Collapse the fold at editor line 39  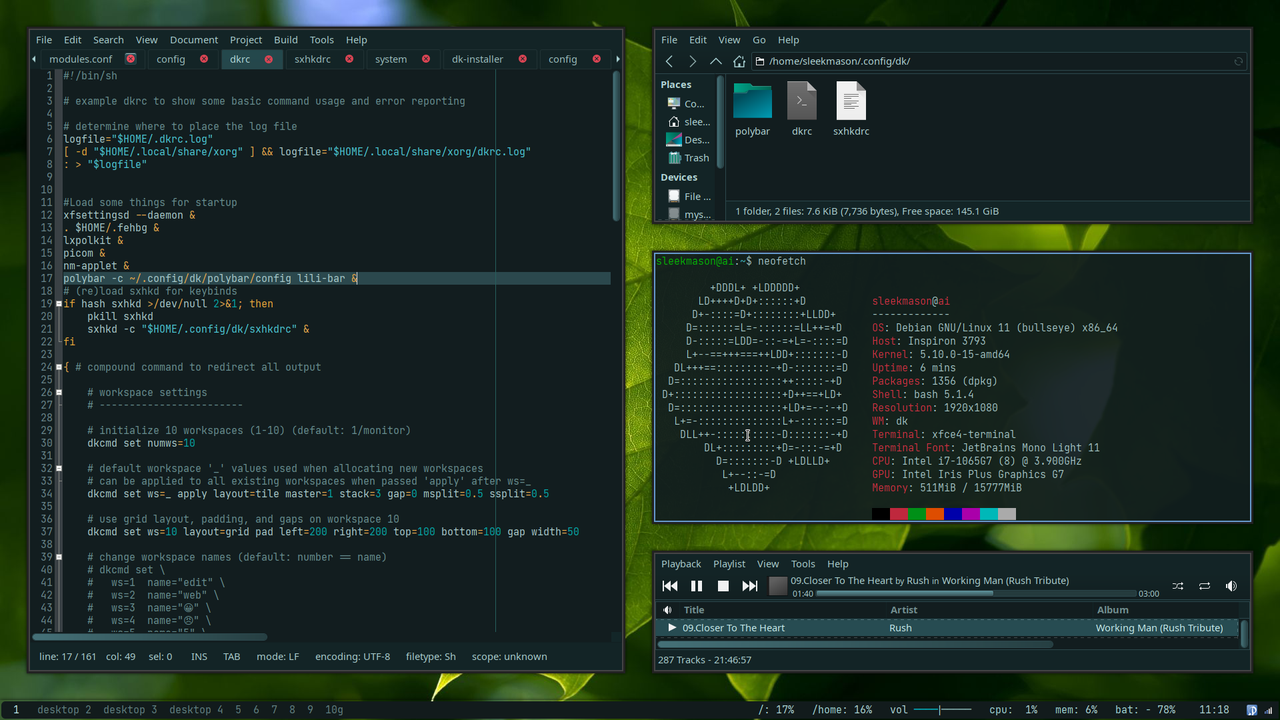click(59, 557)
